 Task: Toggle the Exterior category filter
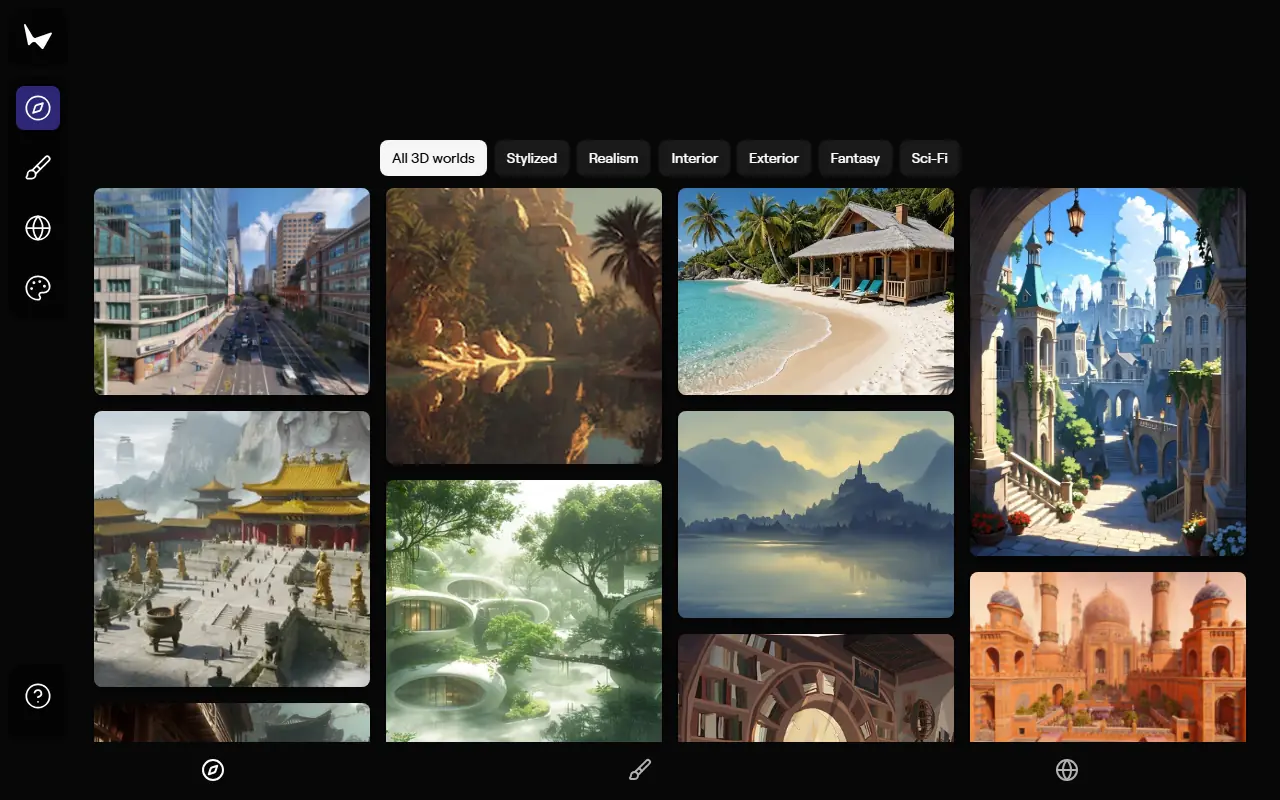click(x=773, y=158)
